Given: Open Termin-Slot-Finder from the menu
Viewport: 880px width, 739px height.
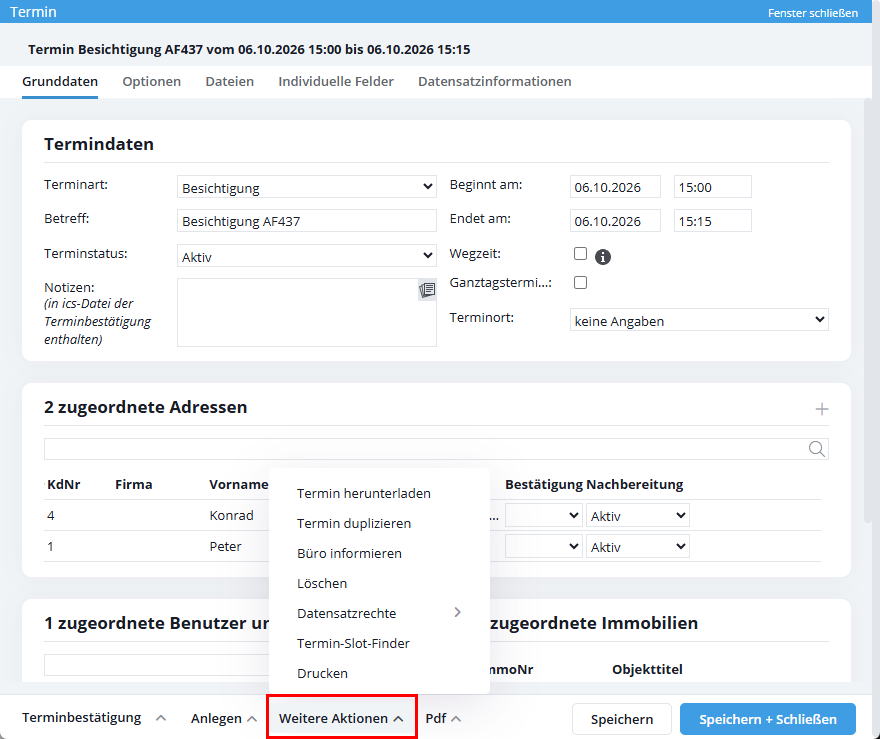Looking at the screenshot, I should (354, 644).
